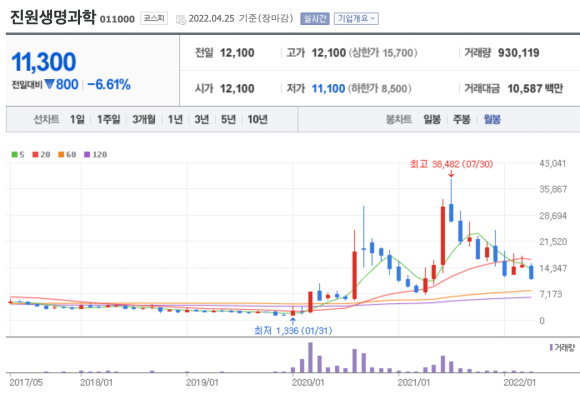Select the 1일 line chart tab
The width and height of the screenshot is (580, 394).
coord(77,119)
